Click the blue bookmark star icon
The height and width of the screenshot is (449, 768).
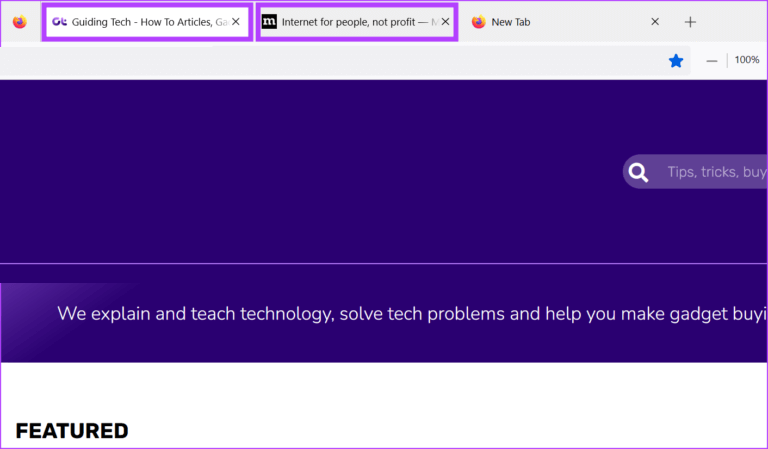click(x=676, y=61)
